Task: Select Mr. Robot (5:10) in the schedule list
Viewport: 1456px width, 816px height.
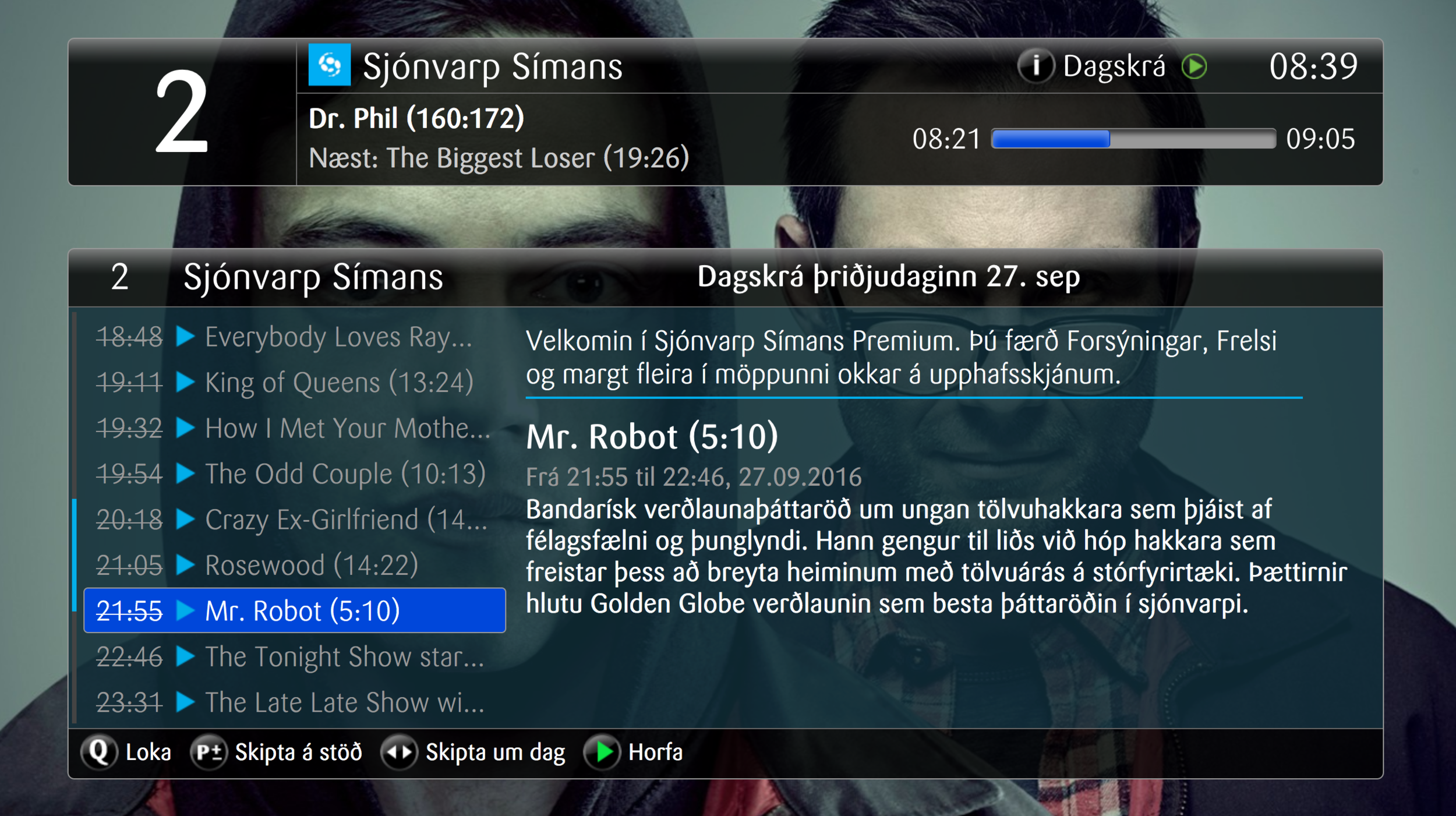Action: point(295,610)
